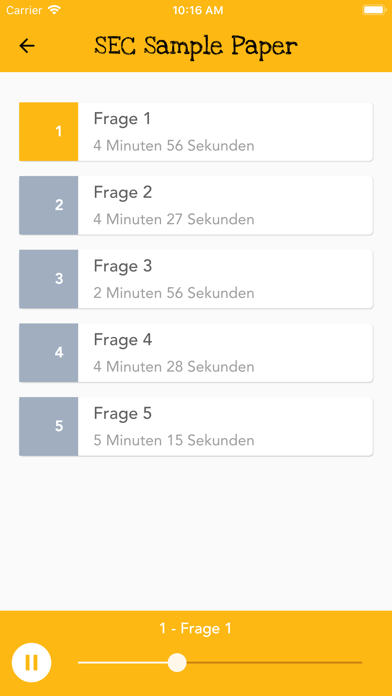Screen dimensions: 392x696
Task: Choose the Frage 4 entry
Action: click(196, 352)
